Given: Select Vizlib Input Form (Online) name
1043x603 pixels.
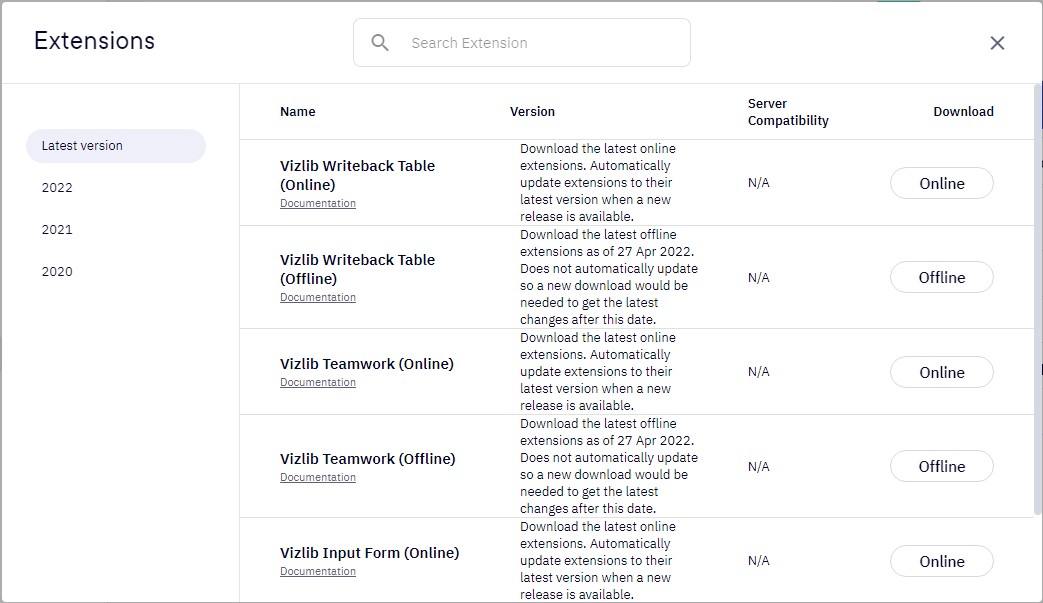Looking at the screenshot, I should pos(369,552).
